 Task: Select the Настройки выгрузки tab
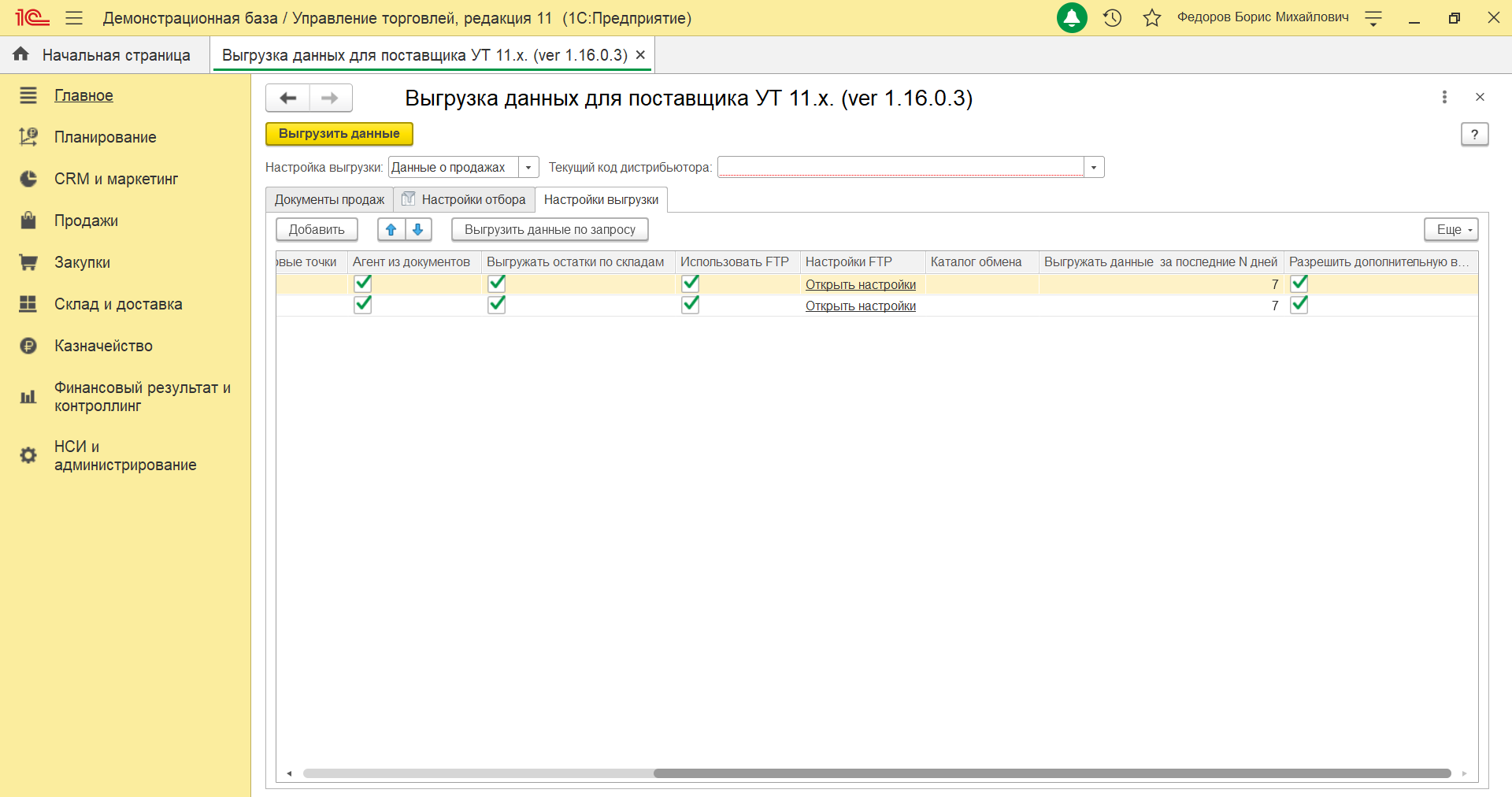coord(601,199)
